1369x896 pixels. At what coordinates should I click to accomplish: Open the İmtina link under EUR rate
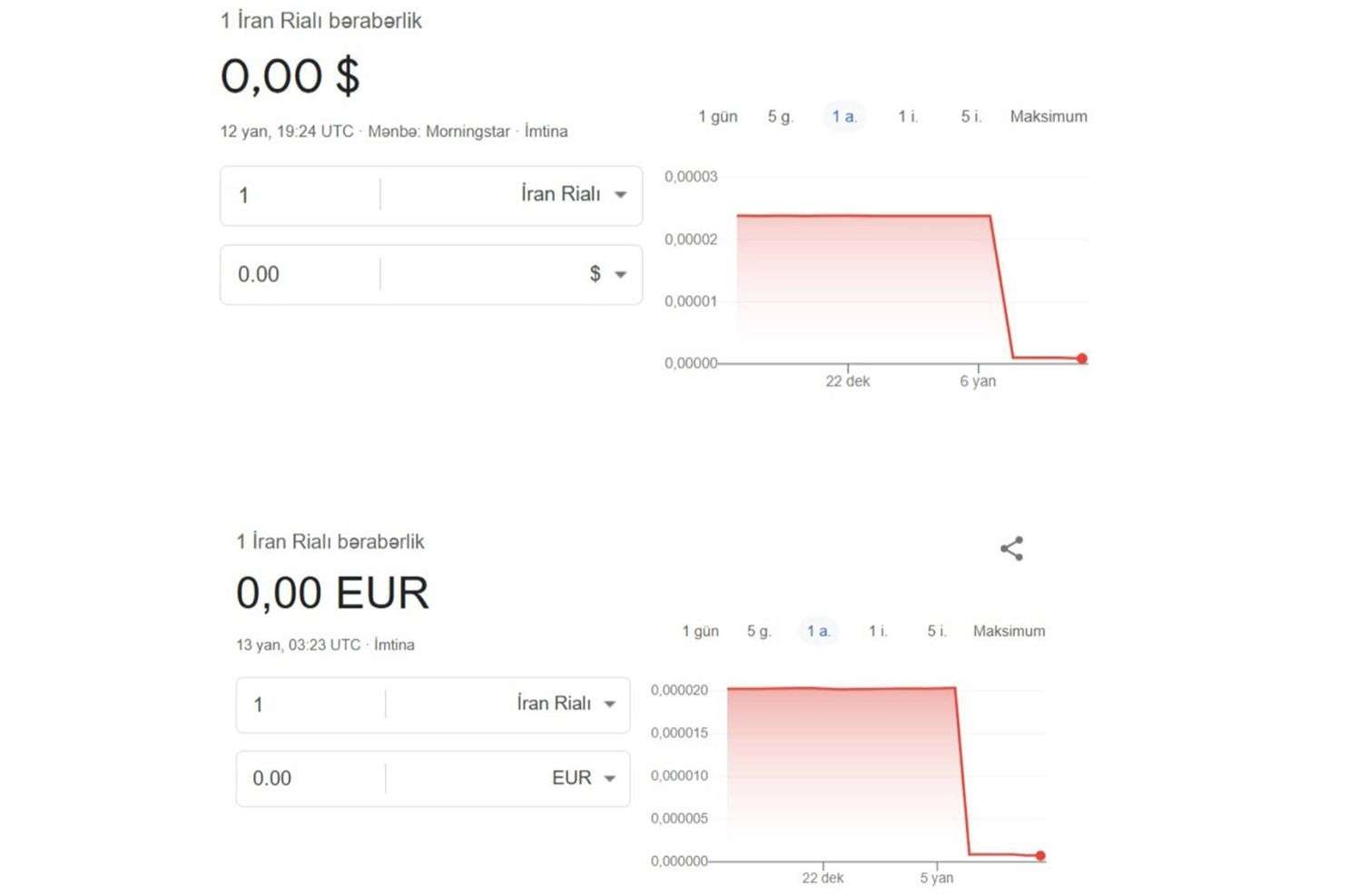[x=394, y=645]
